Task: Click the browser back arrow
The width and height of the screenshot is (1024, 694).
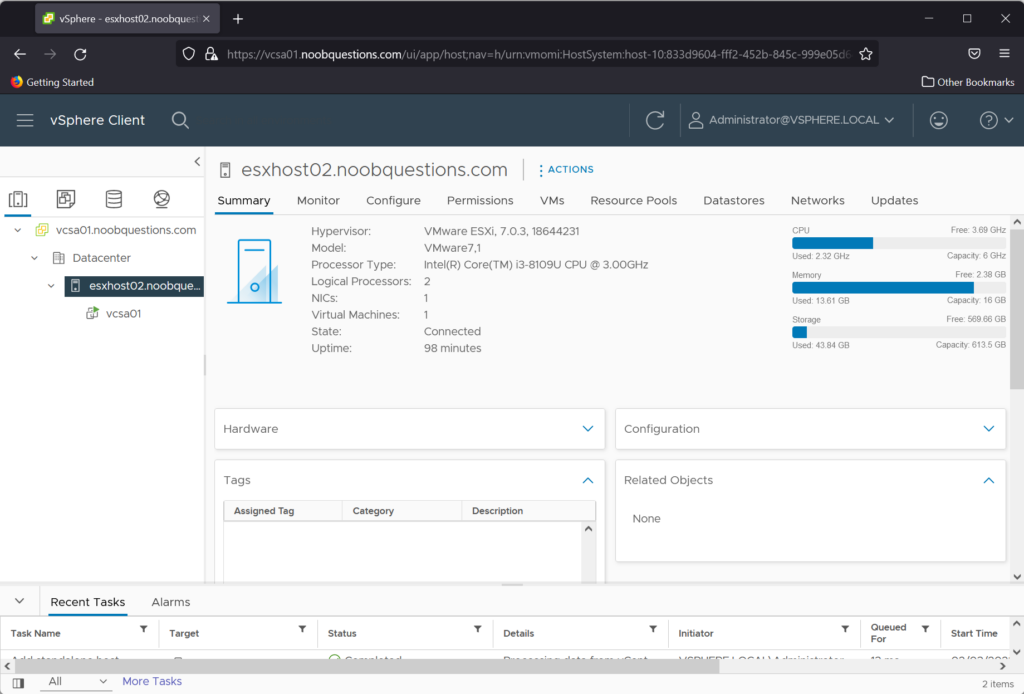Action: click(20, 54)
